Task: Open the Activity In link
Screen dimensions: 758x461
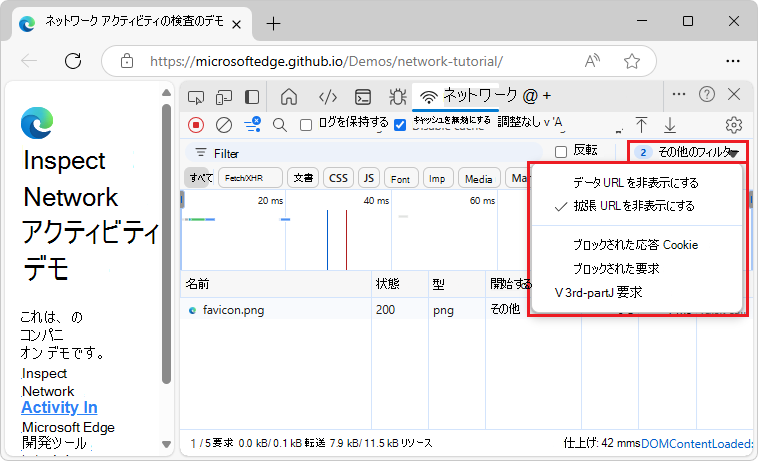Action: click(59, 407)
